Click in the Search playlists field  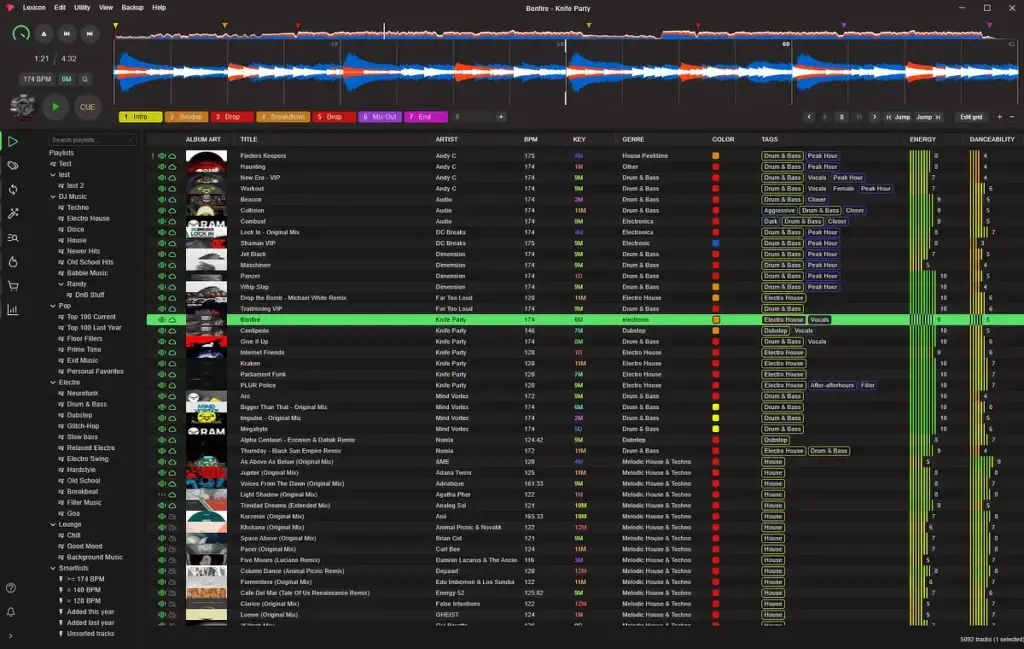pos(92,140)
